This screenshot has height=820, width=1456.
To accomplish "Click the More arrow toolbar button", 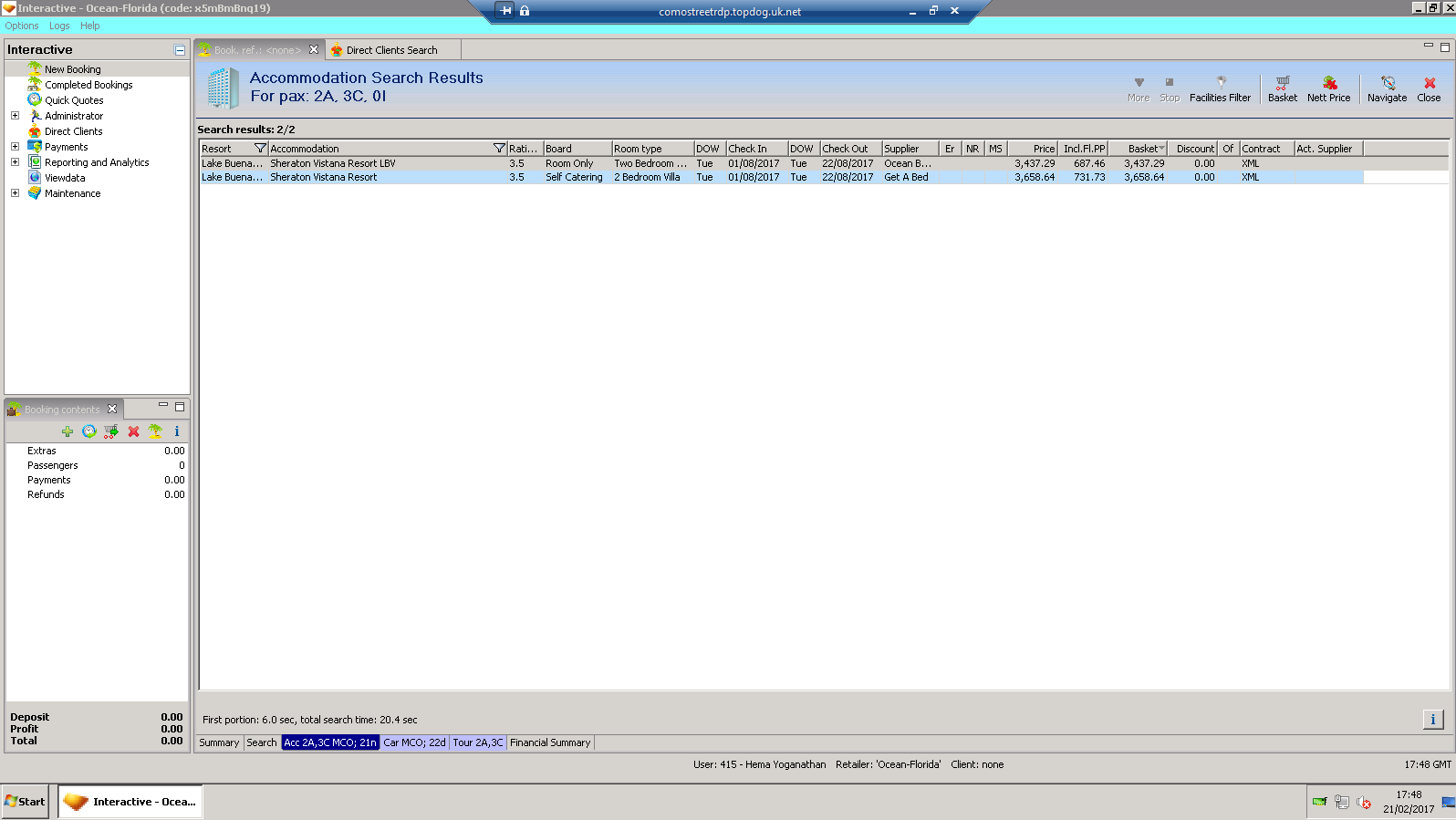I will click(1139, 88).
